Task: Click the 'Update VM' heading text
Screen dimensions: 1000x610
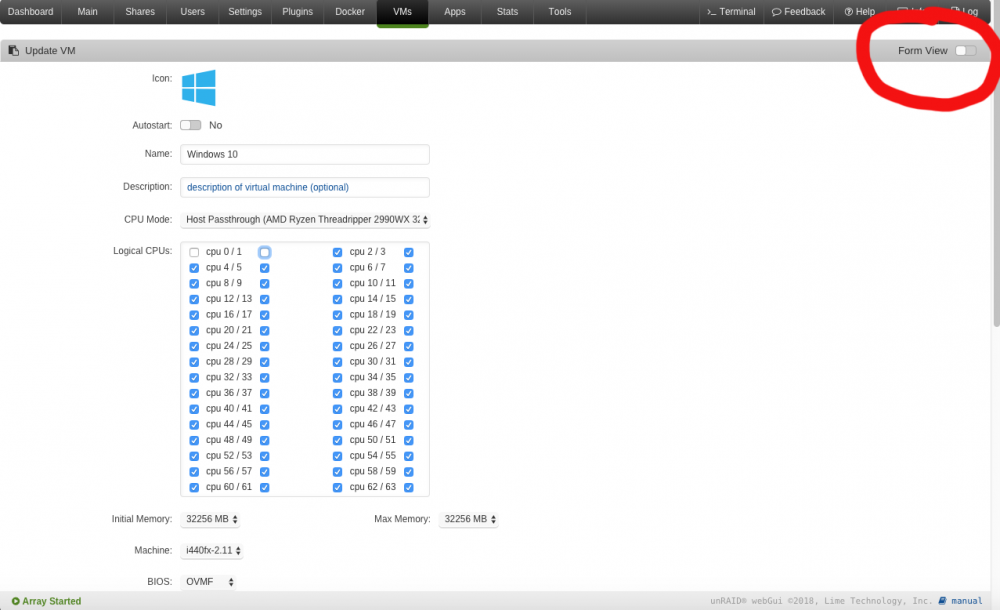Action: coord(50,50)
